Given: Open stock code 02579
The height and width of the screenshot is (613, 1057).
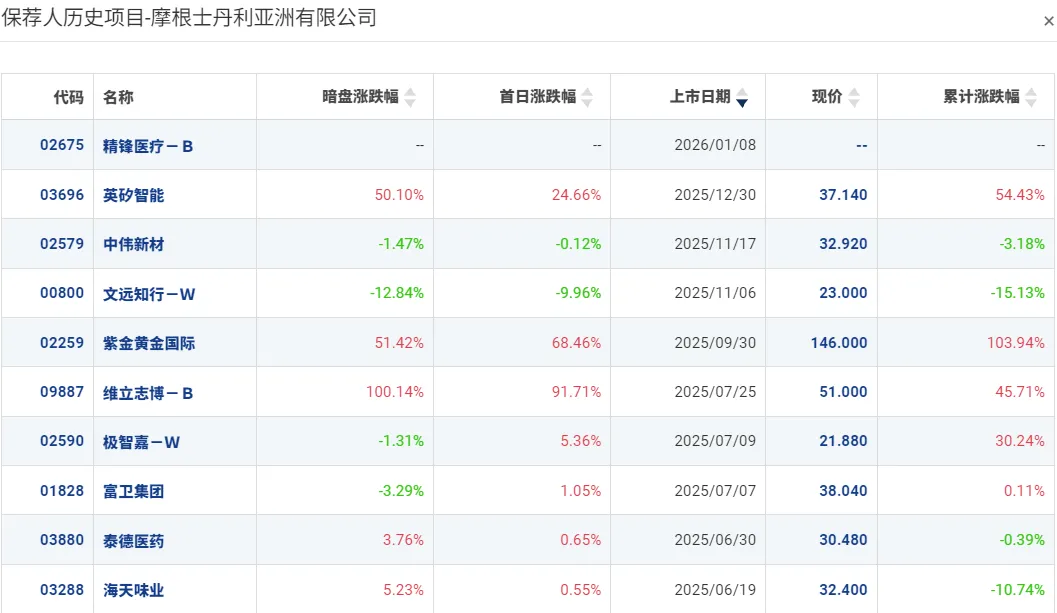Looking at the screenshot, I should point(62,243).
